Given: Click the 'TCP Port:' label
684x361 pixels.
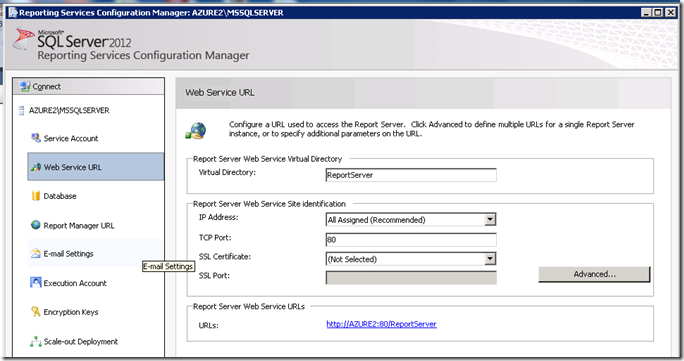Looking at the screenshot, I should point(215,238).
